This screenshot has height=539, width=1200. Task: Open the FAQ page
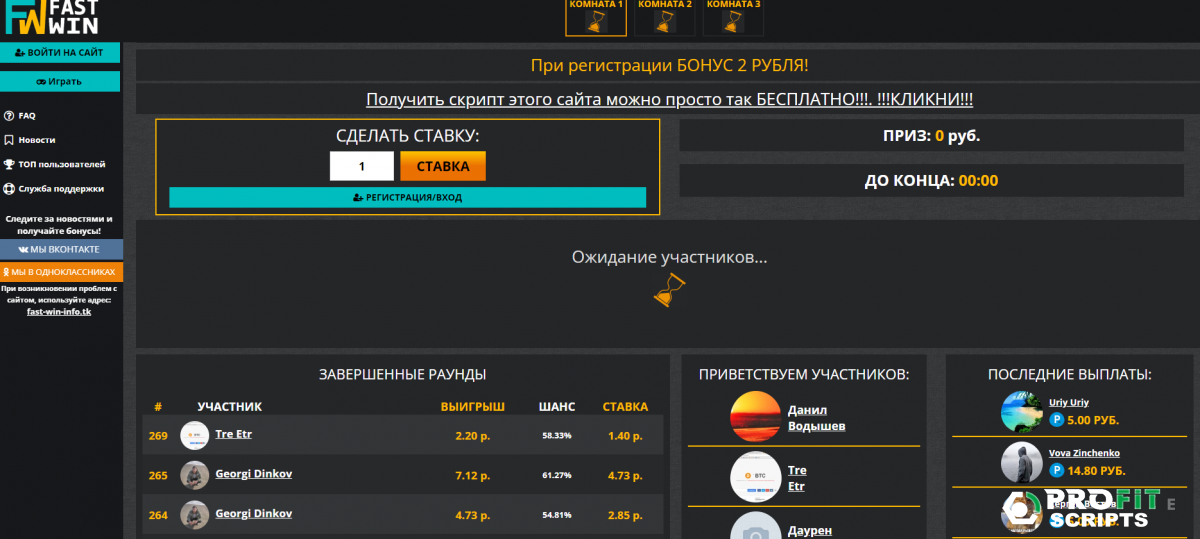[x=26, y=116]
